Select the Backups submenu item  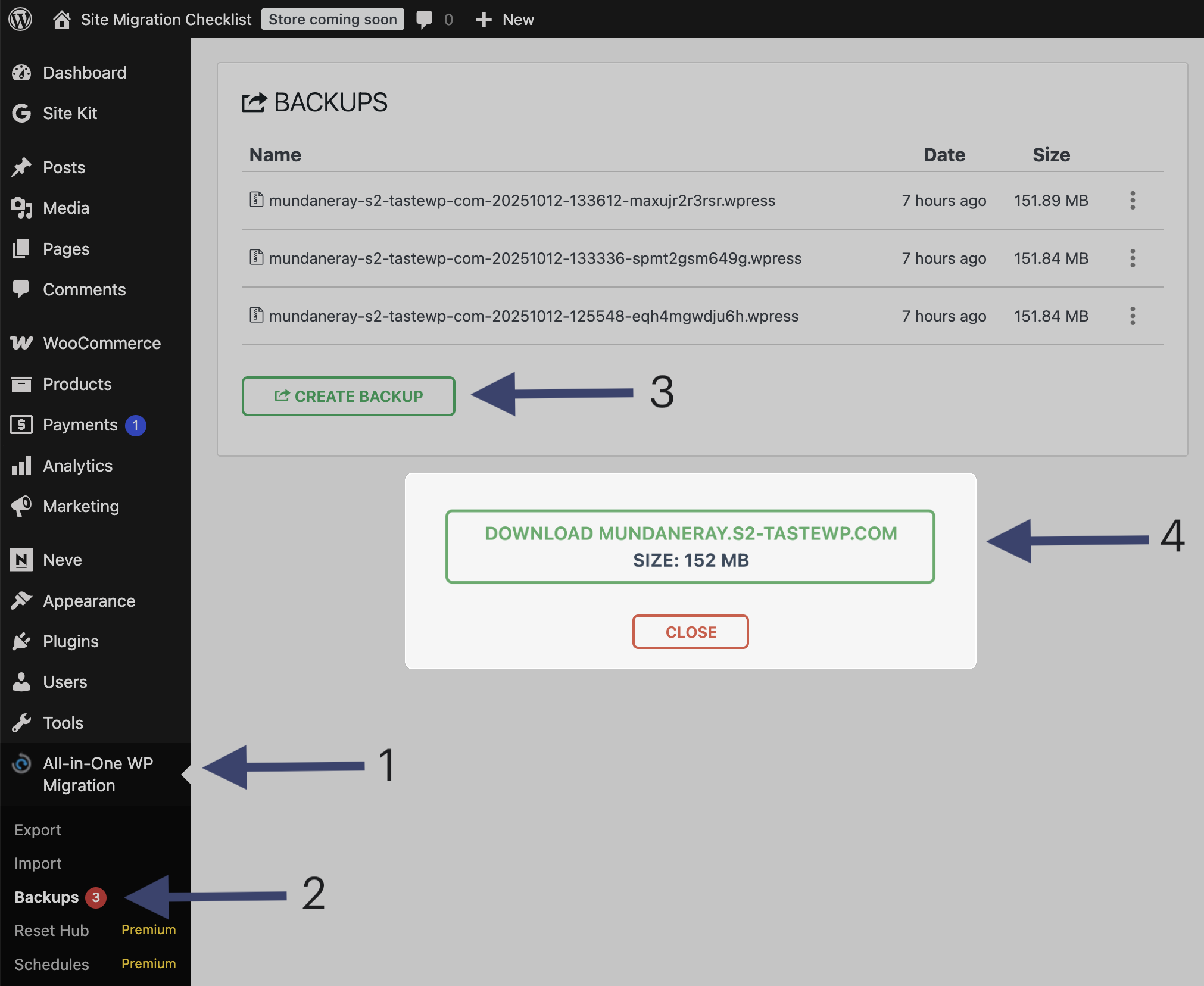[x=46, y=897]
